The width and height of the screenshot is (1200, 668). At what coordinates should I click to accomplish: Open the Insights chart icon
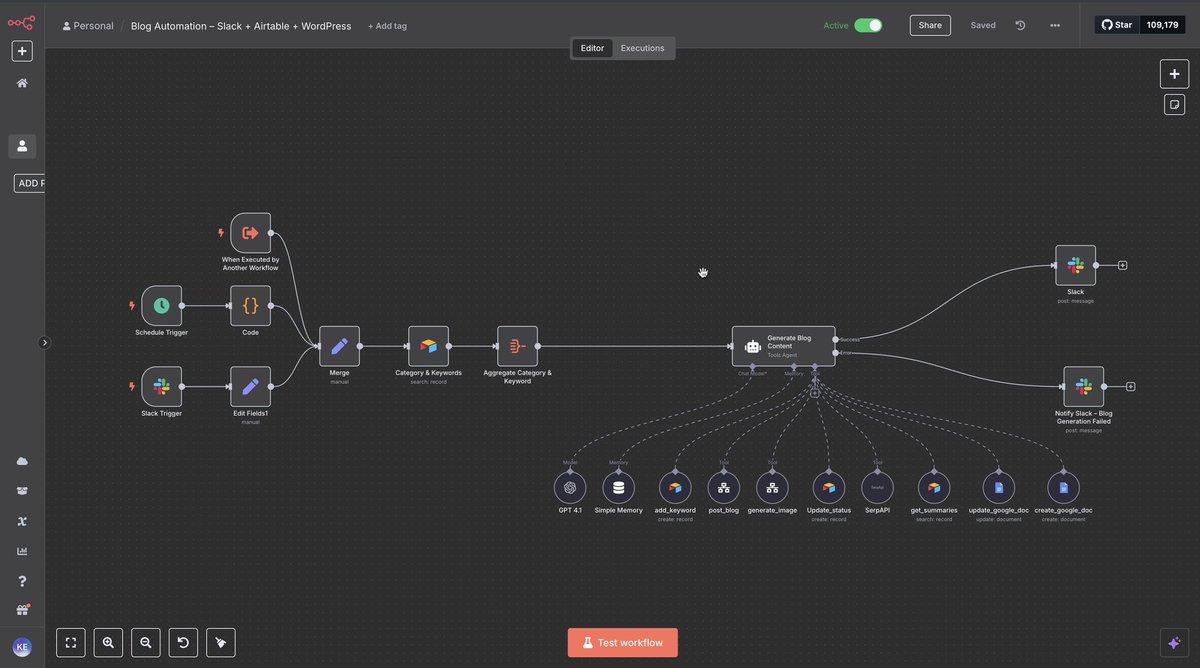(22, 551)
